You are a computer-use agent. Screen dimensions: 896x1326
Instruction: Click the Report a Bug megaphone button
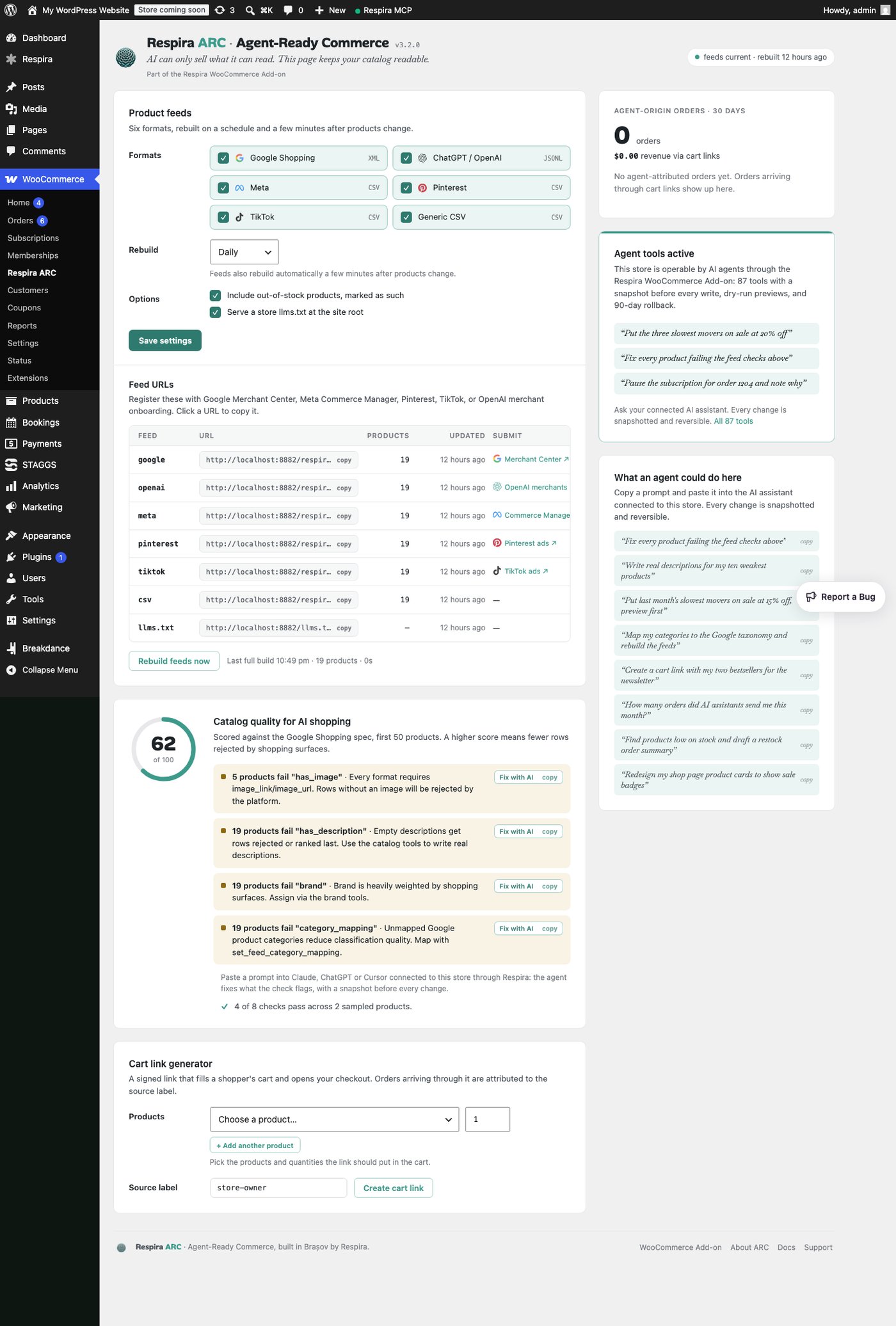pos(840,596)
